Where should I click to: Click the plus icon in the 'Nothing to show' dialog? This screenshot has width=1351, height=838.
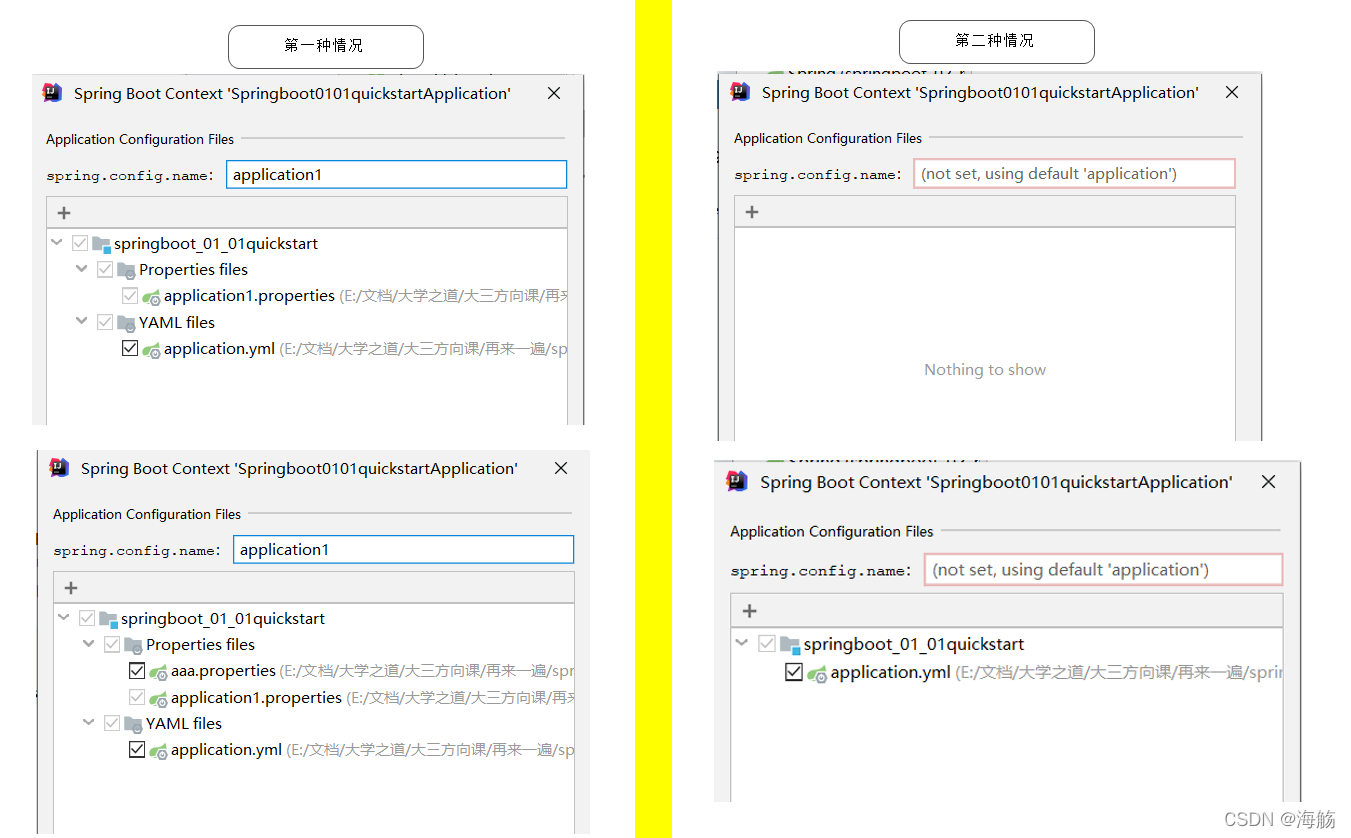pyautogui.click(x=752, y=211)
